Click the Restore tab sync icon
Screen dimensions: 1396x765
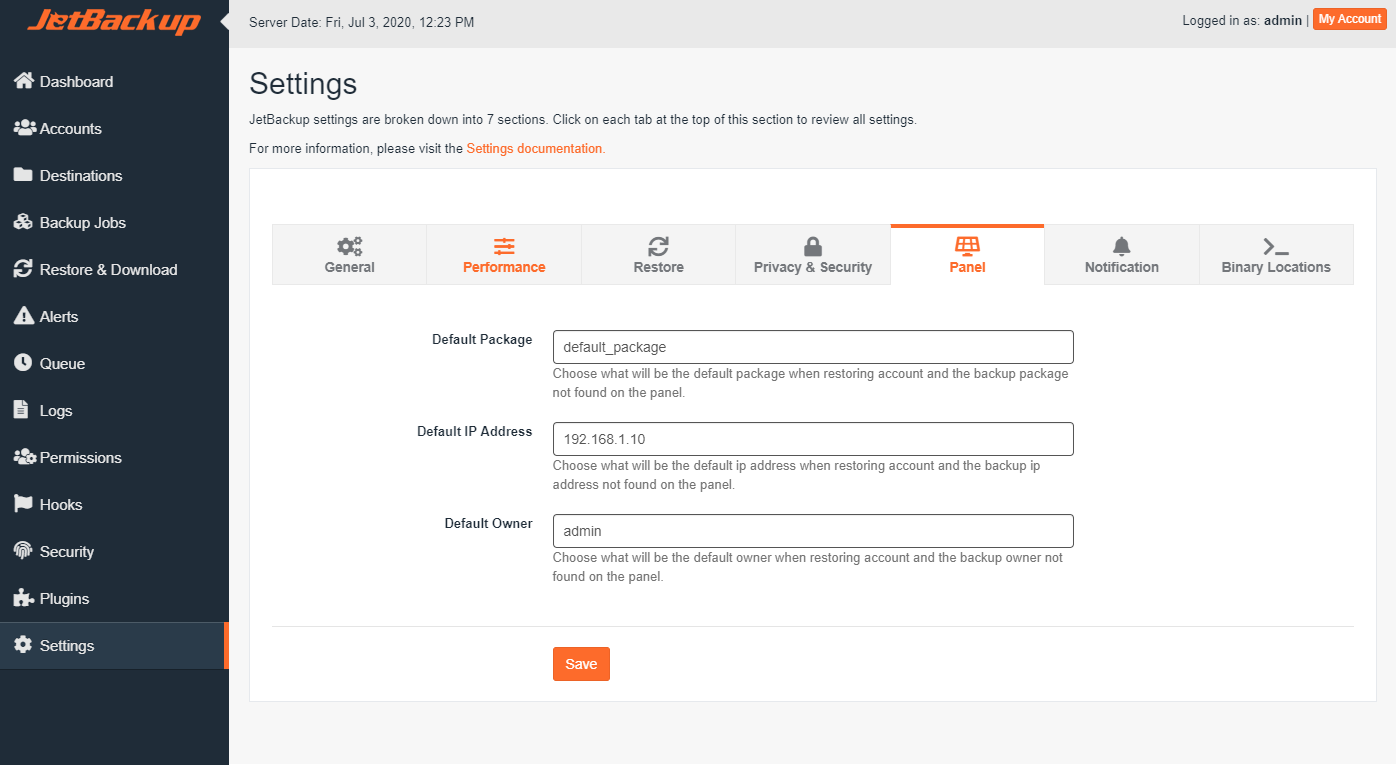(658, 246)
